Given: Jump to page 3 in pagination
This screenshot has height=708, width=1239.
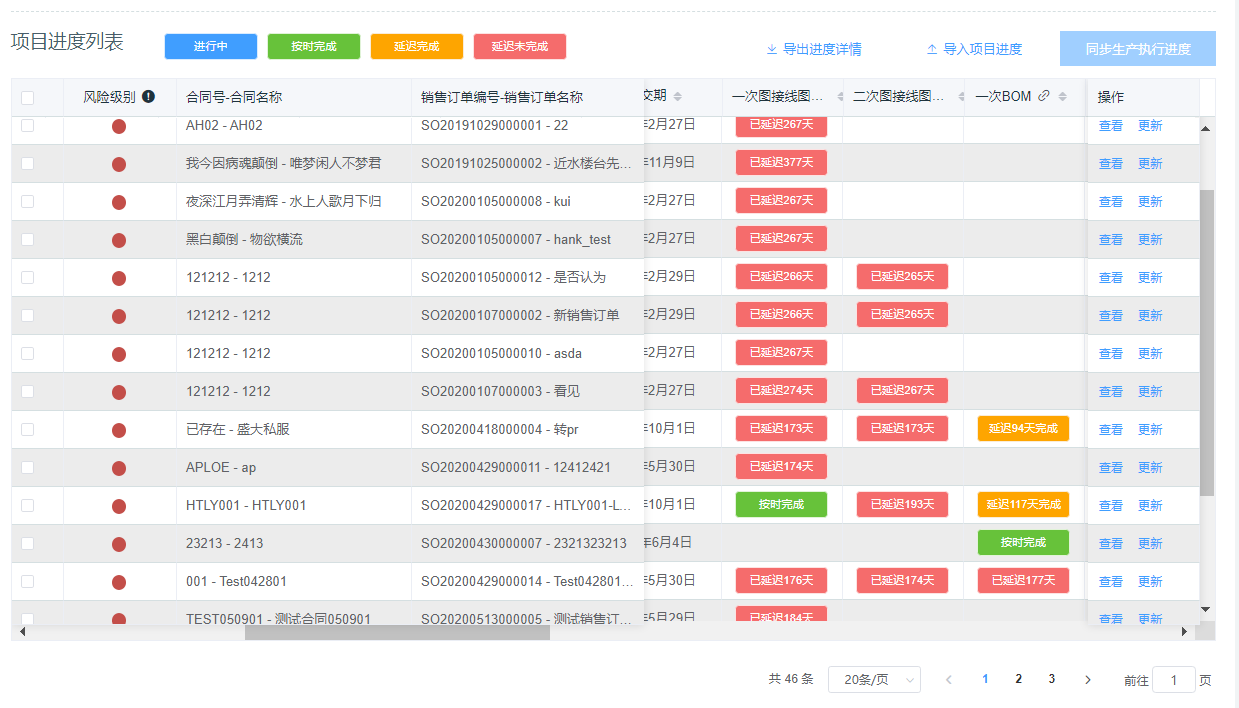Looking at the screenshot, I should tap(1051, 679).
